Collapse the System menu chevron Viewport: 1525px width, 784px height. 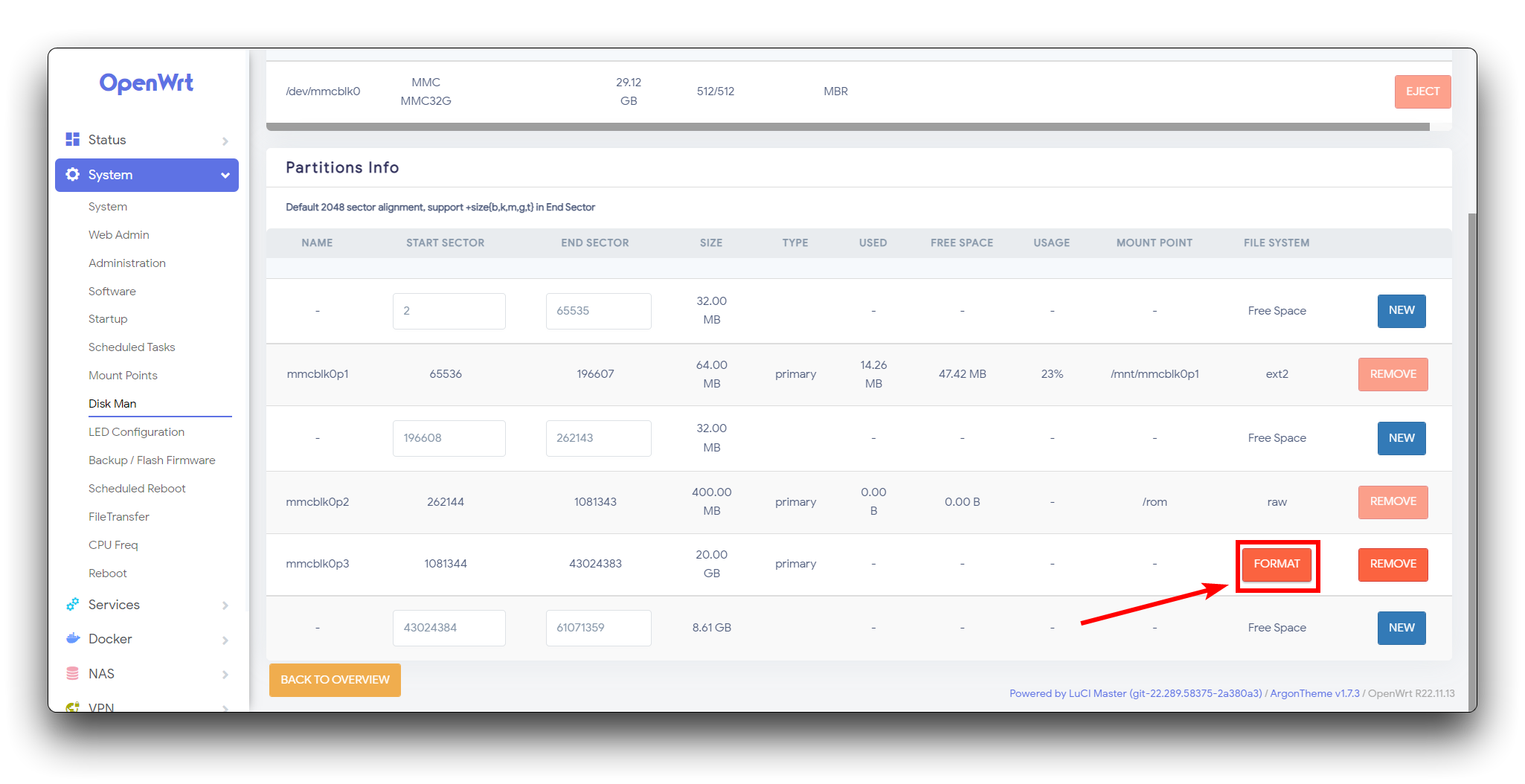pos(225,176)
